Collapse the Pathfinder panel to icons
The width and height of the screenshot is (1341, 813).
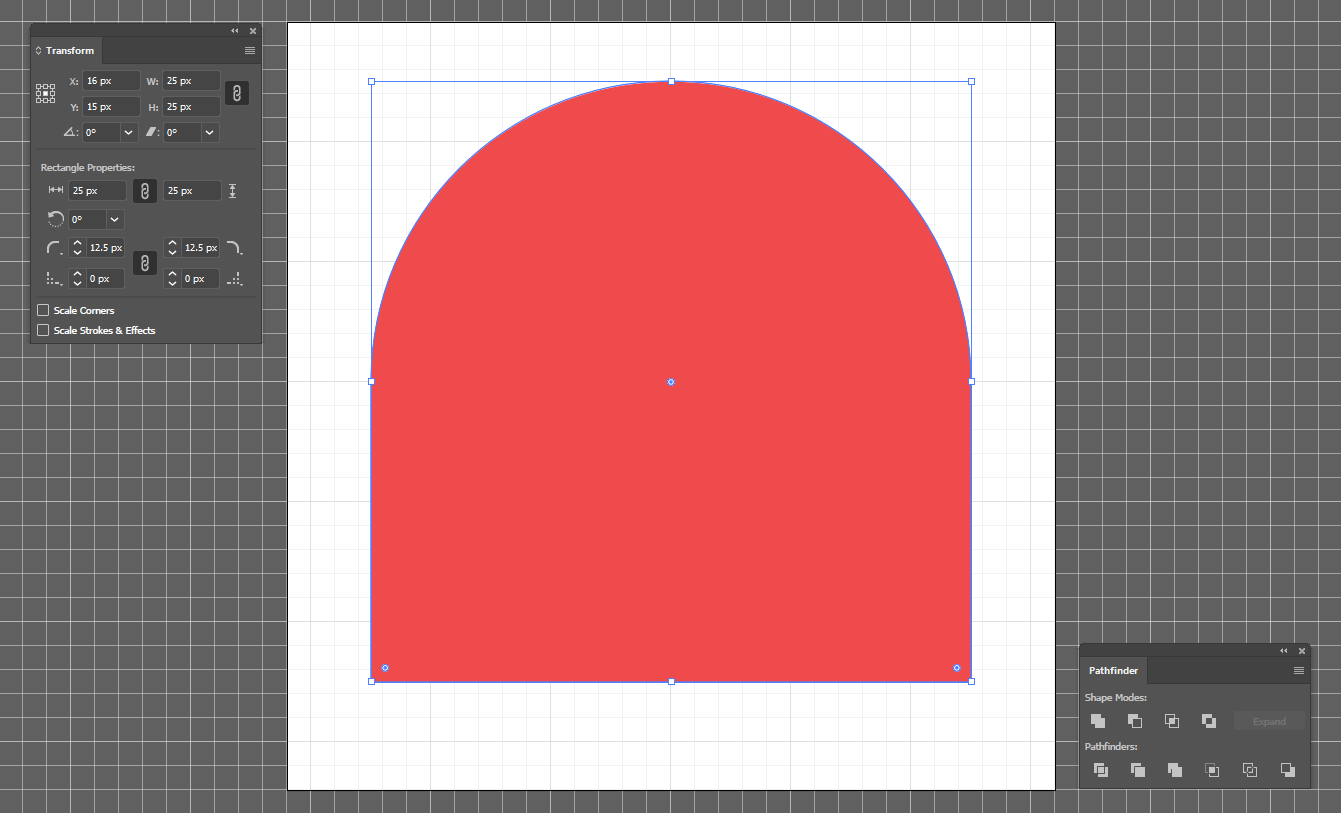[1283, 651]
